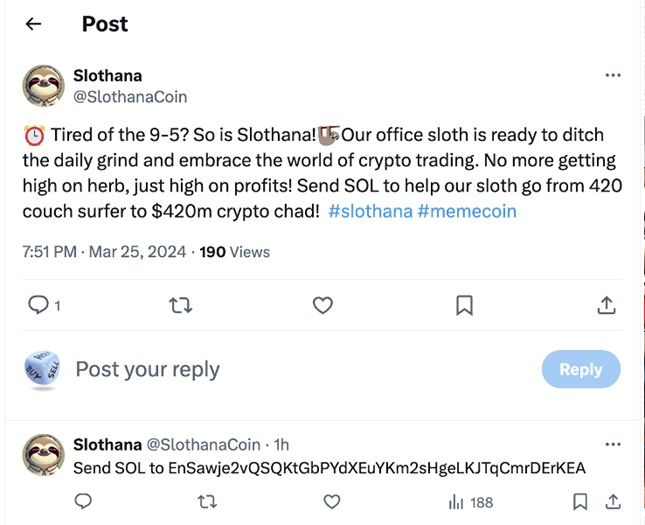Bookmark the Send SOL reply comment
Screen dimensions: 645x525
pos(581,501)
